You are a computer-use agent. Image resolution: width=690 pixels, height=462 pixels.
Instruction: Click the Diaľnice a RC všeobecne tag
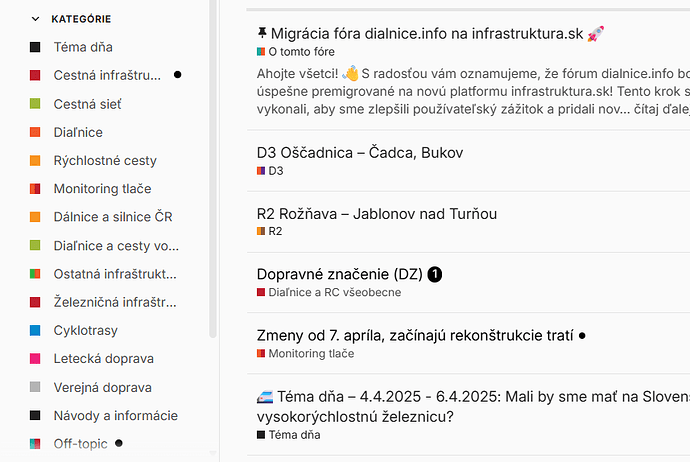pos(329,292)
